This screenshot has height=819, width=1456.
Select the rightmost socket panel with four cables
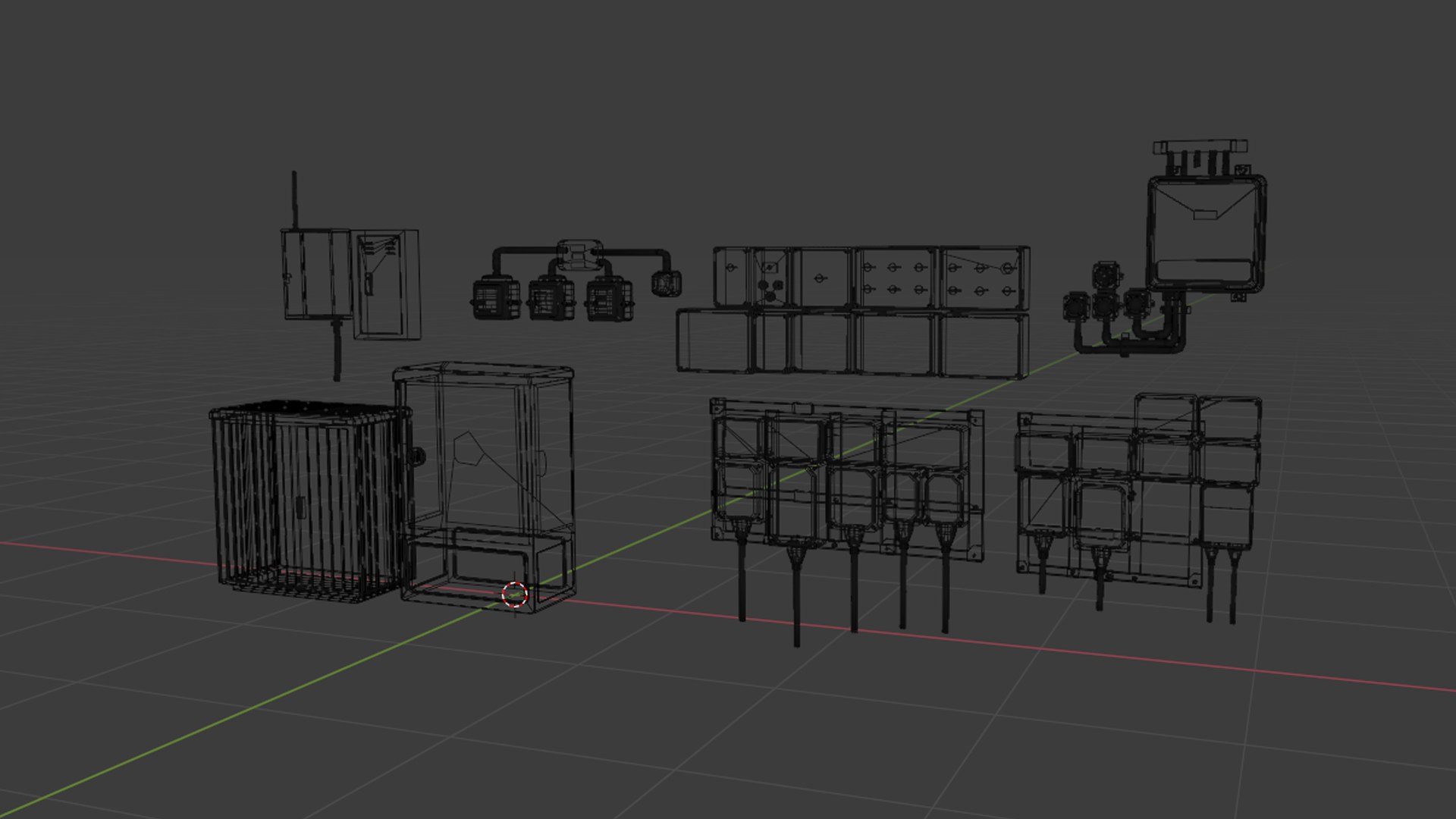pyautogui.click(x=1138, y=507)
